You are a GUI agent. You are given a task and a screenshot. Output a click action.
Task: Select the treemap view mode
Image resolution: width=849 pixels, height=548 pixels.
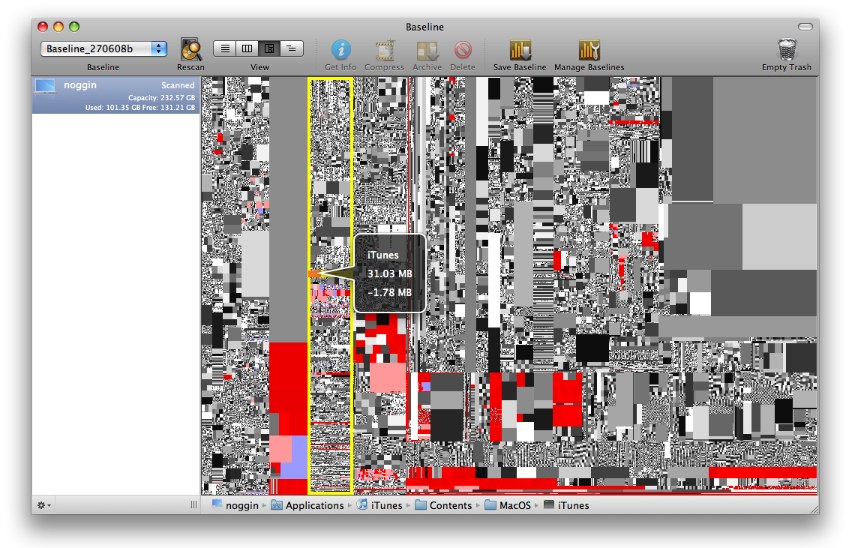[269, 48]
